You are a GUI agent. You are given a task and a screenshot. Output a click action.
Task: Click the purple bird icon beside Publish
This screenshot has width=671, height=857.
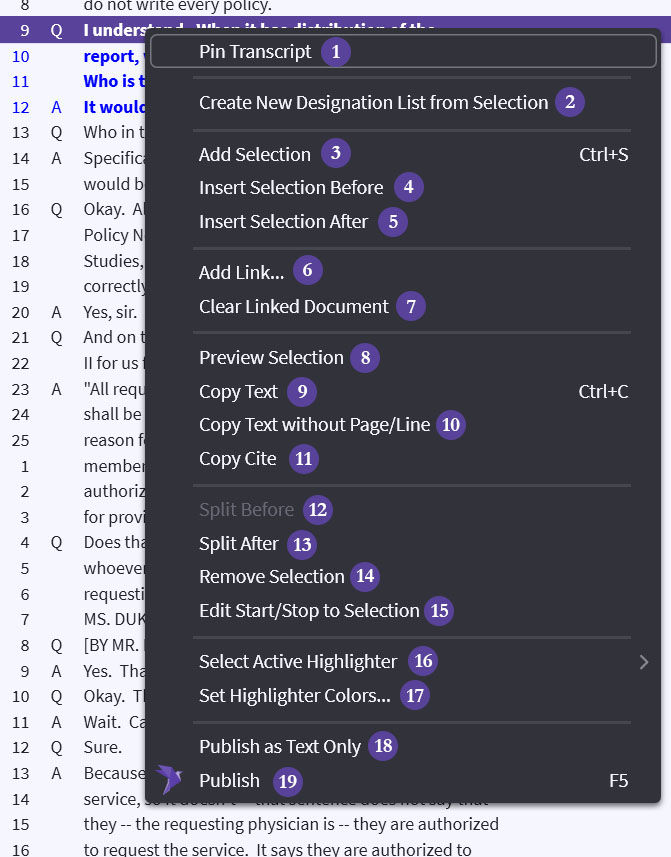[x=170, y=779]
